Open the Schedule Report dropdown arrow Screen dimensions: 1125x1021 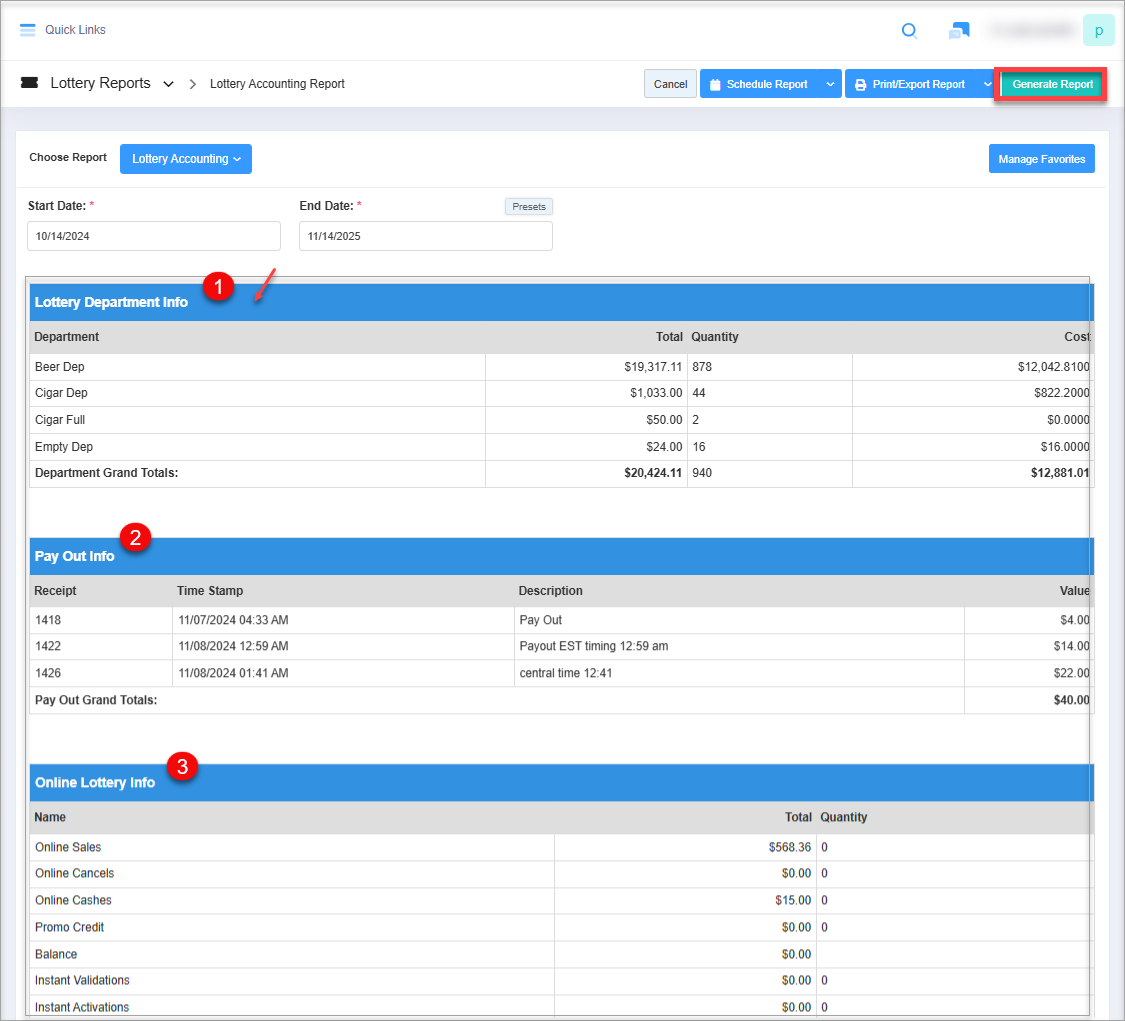coord(830,84)
